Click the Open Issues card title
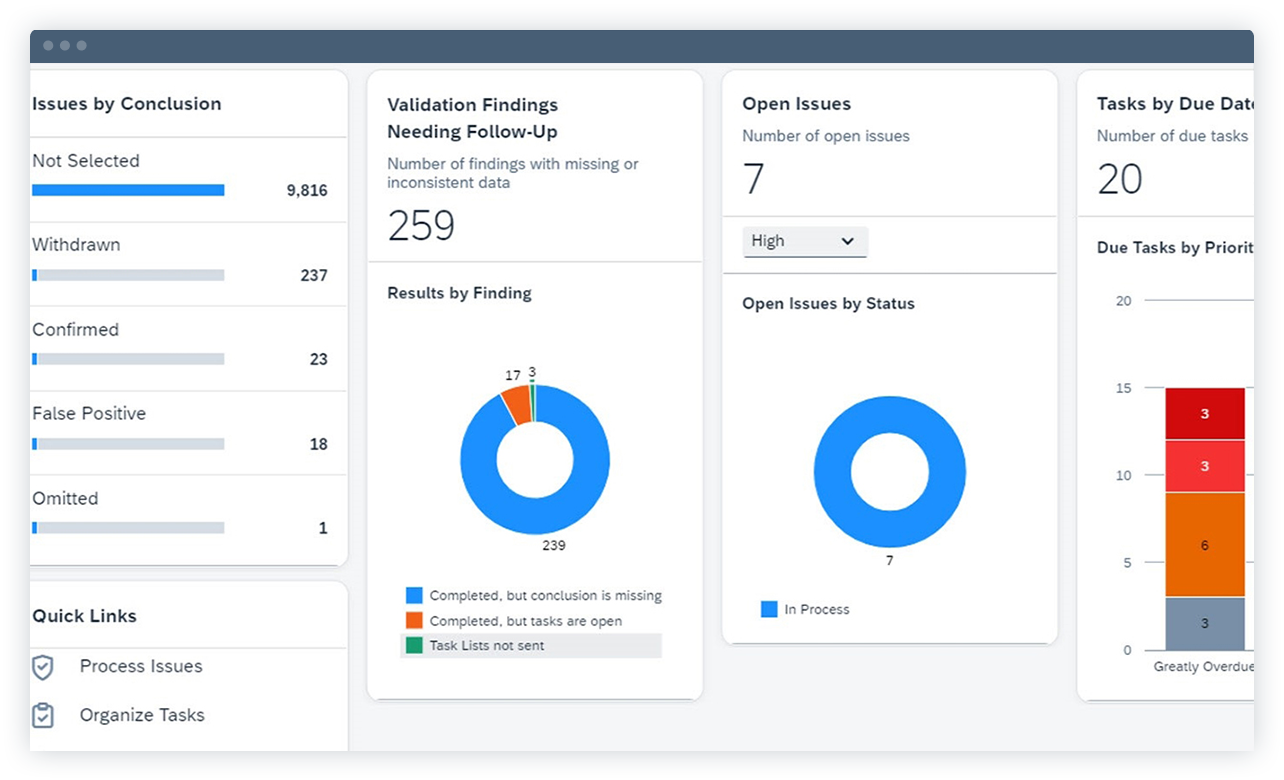1284x780 pixels. click(x=796, y=103)
